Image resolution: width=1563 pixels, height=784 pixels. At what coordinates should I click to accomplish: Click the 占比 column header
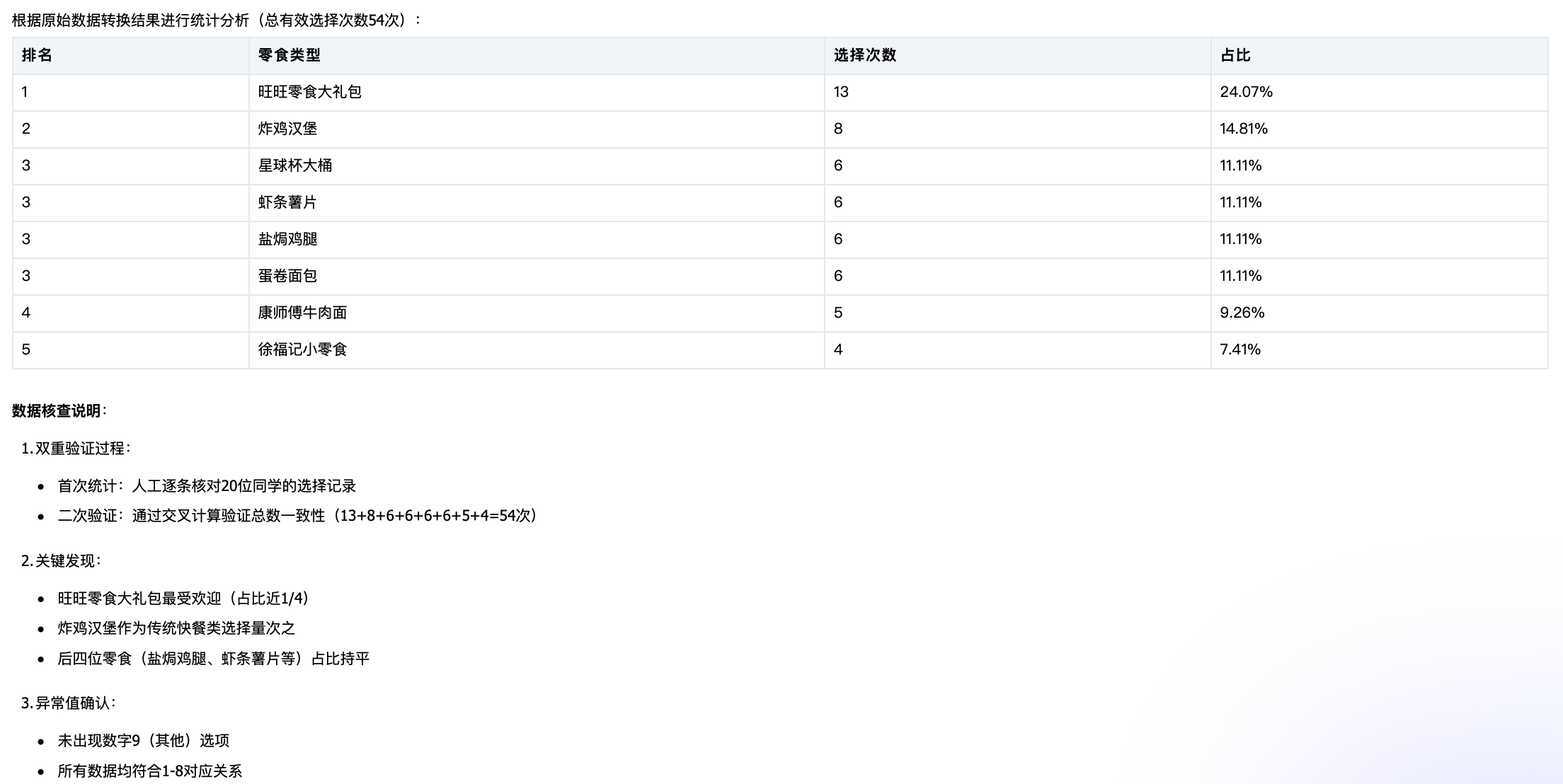click(1235, 55)
